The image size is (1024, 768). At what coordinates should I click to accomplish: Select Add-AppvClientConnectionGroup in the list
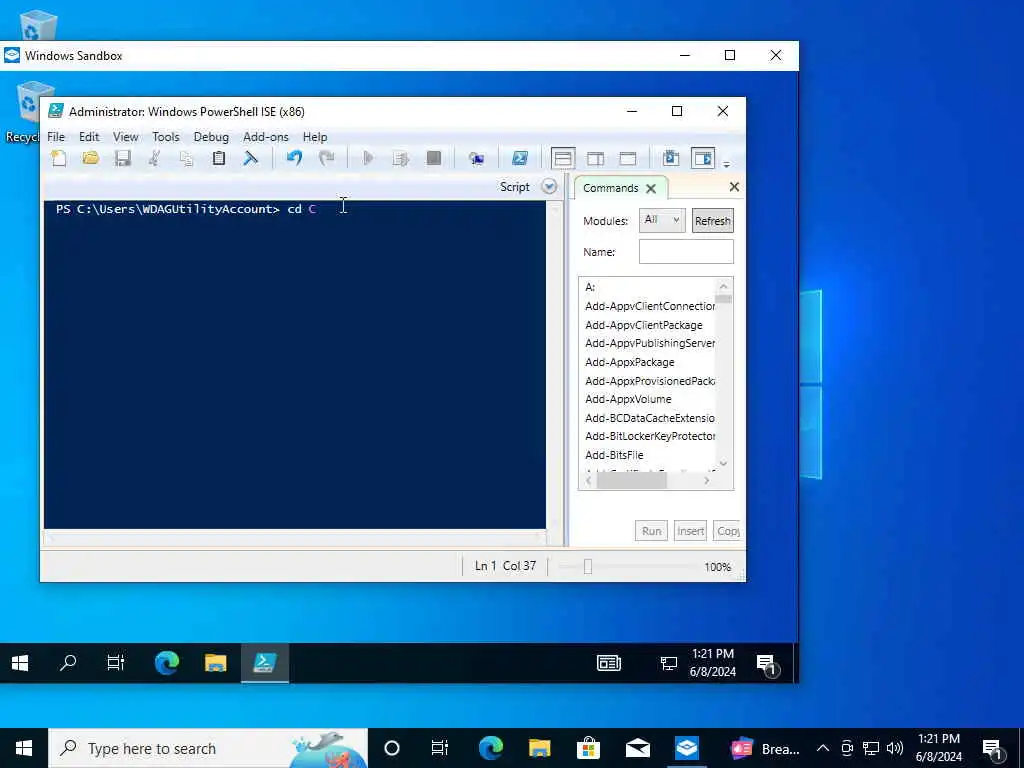pos(650,306)
